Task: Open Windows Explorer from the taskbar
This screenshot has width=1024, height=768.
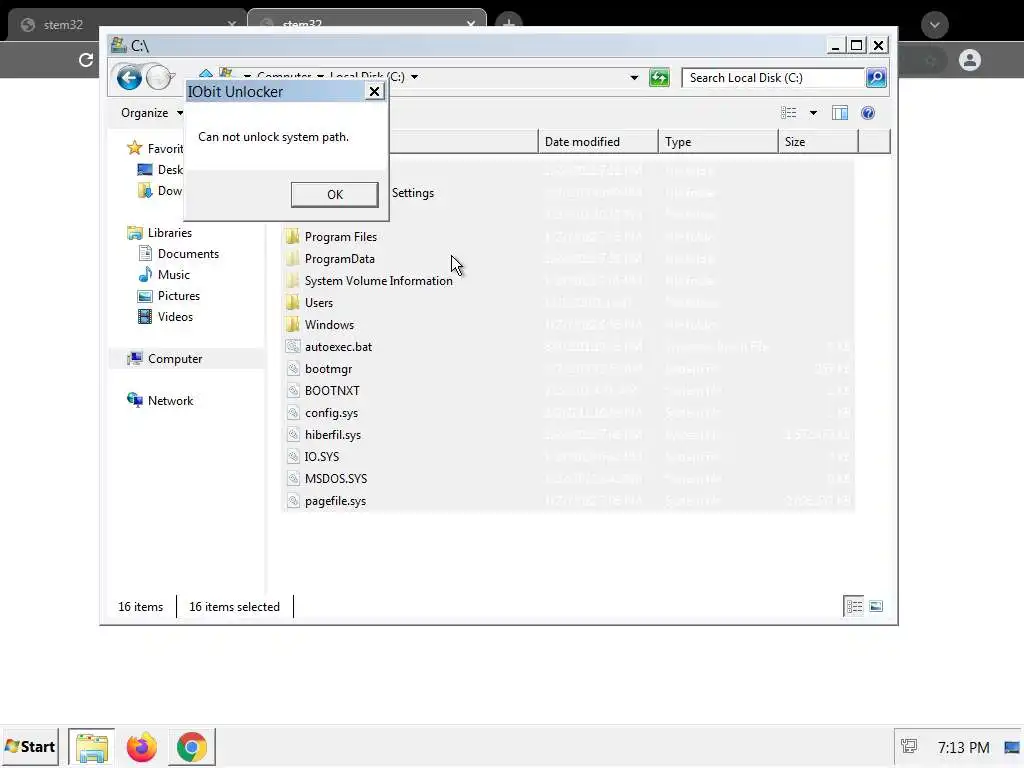Action: (x=91, y=747)
